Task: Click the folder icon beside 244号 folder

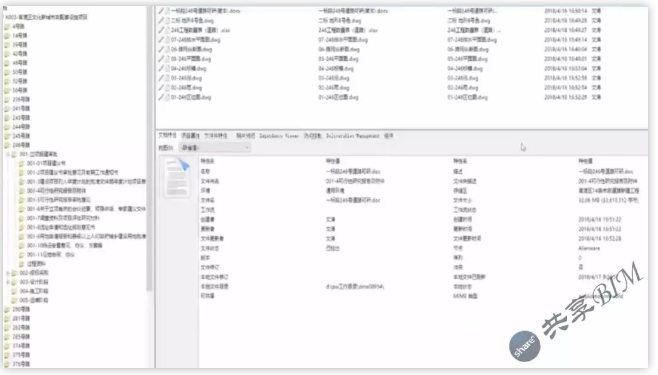Action: [x=7, y=127]
